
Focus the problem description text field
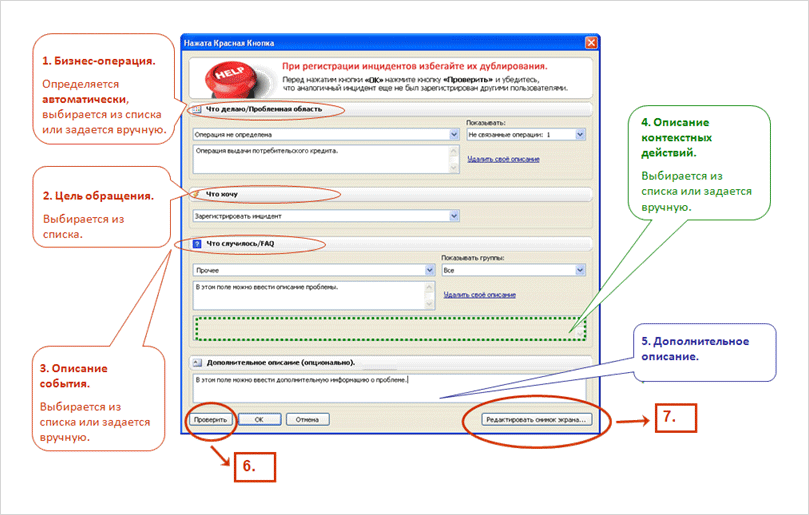(312, 295)
